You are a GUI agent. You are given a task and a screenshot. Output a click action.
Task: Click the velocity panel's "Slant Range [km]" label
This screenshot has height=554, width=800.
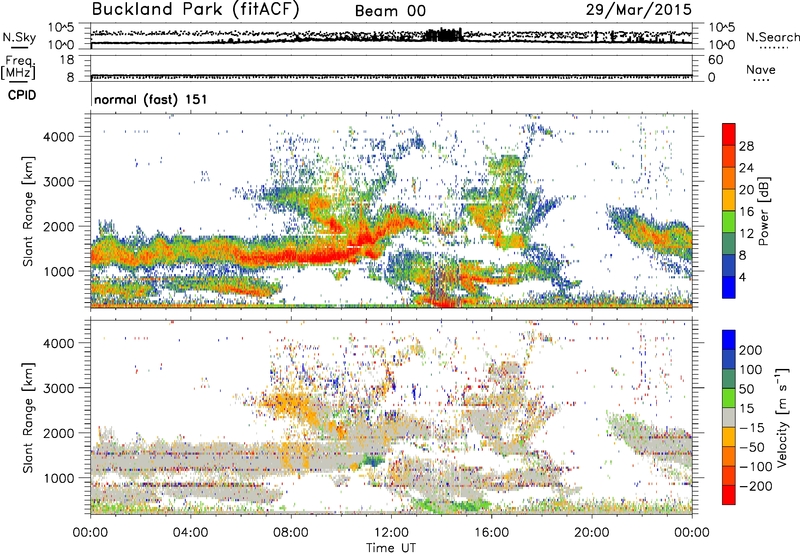click(28, 417)
